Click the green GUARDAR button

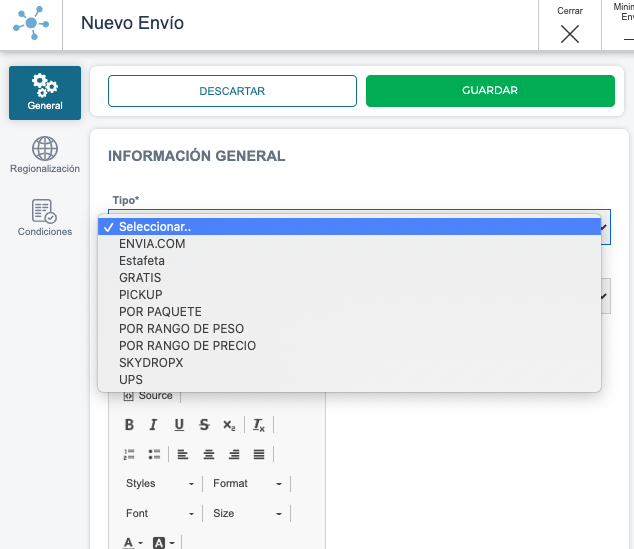(x=490, y=91)
